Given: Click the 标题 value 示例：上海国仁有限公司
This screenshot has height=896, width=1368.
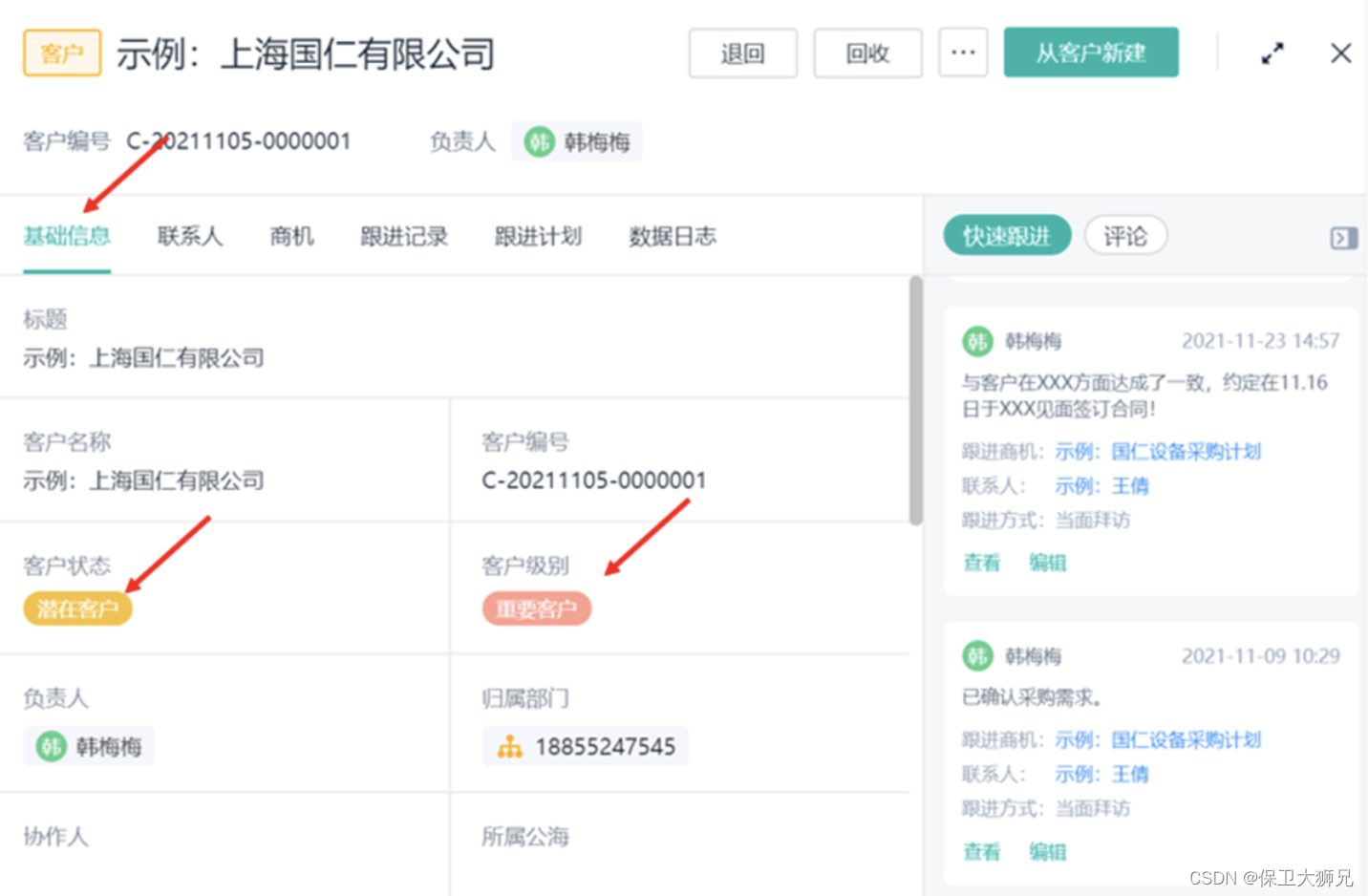Looking at the screenshot, I should point(143,358).
